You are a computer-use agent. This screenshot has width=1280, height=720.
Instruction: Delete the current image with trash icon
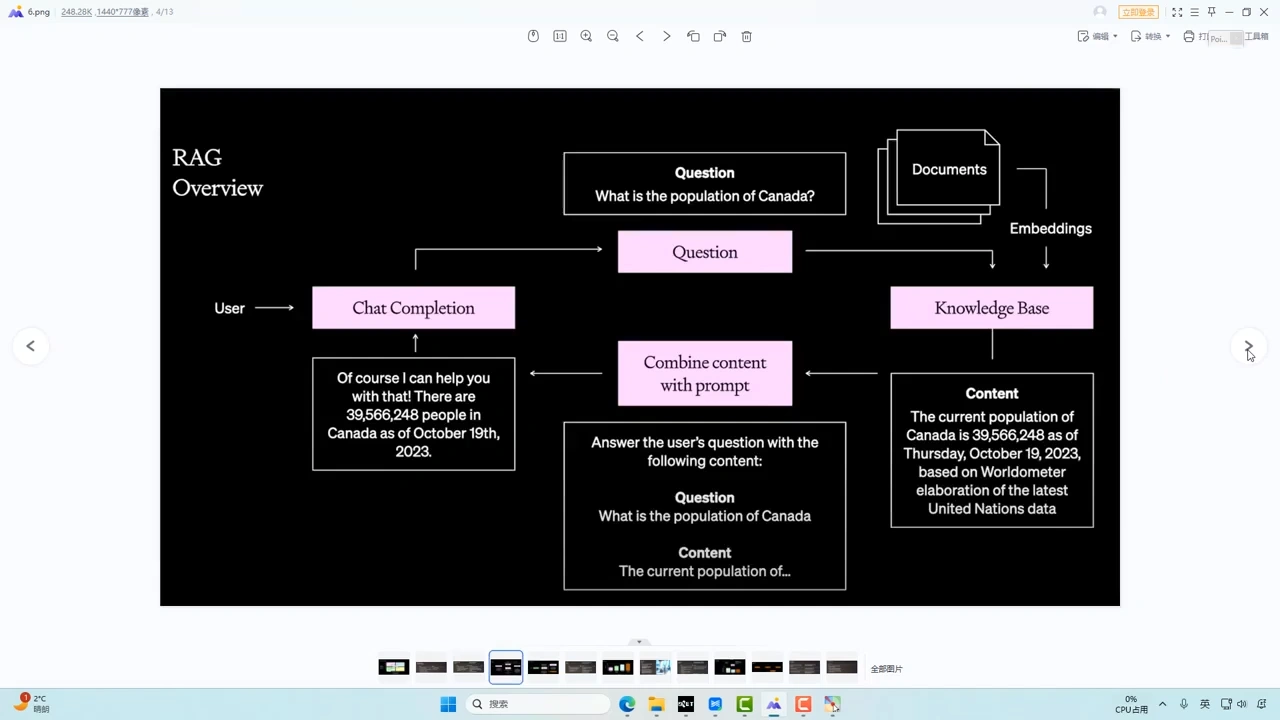[x=746, y=36]
